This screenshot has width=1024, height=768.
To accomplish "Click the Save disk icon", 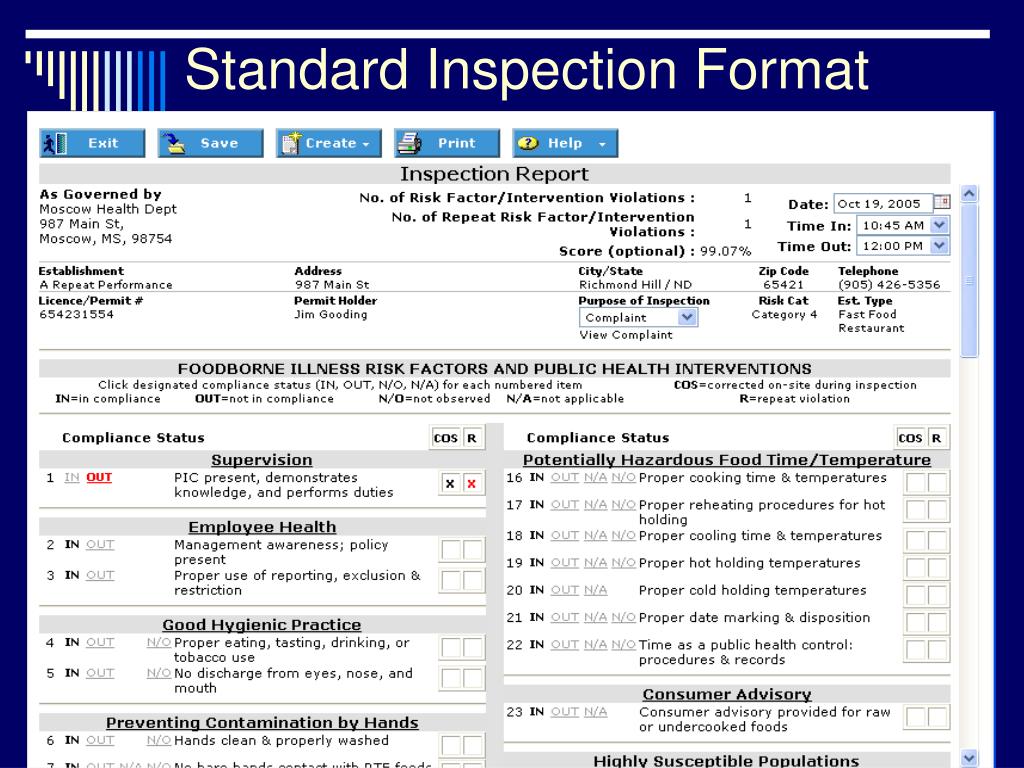I will click(173, 143).
